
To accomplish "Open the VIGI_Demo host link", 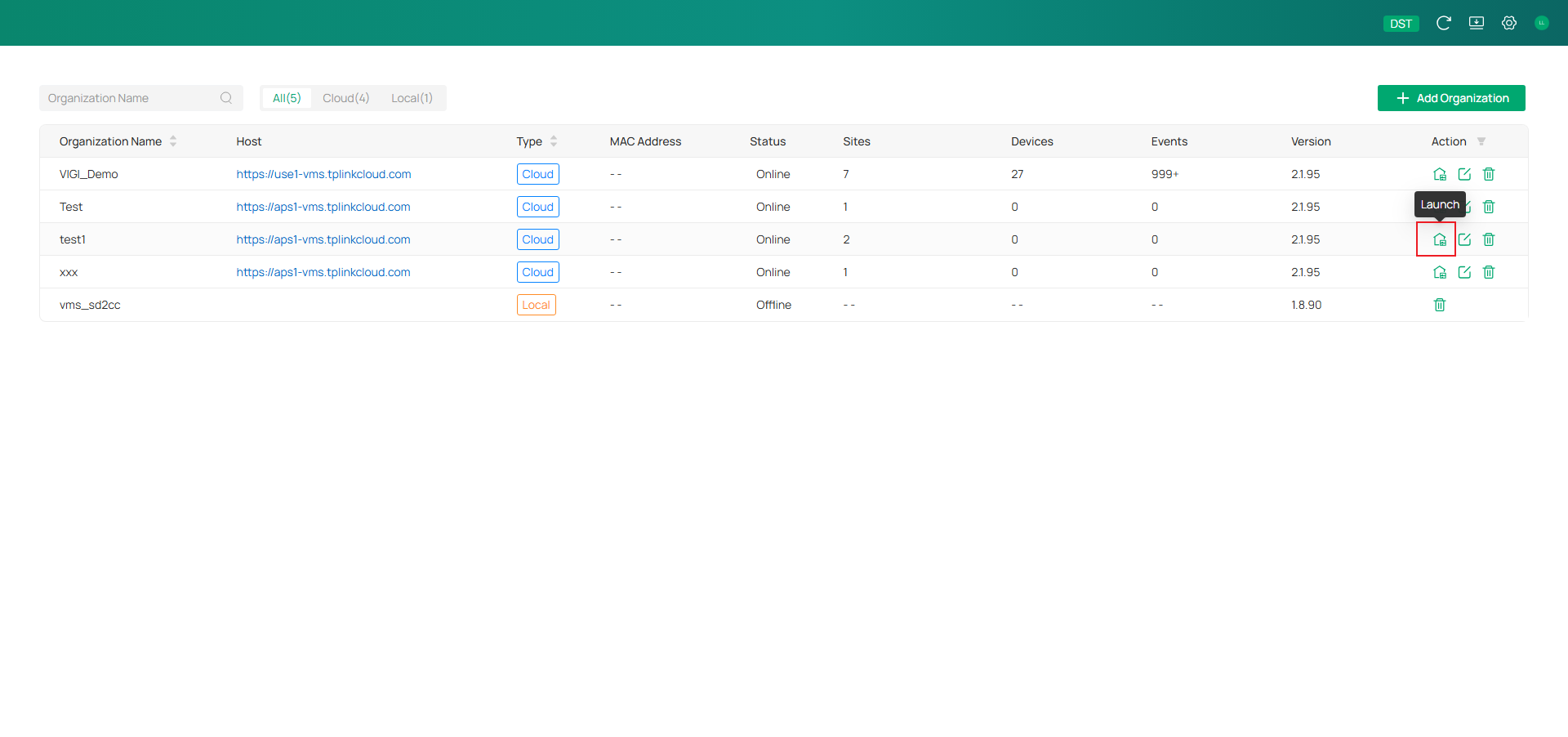I will (x=323, y=174).
